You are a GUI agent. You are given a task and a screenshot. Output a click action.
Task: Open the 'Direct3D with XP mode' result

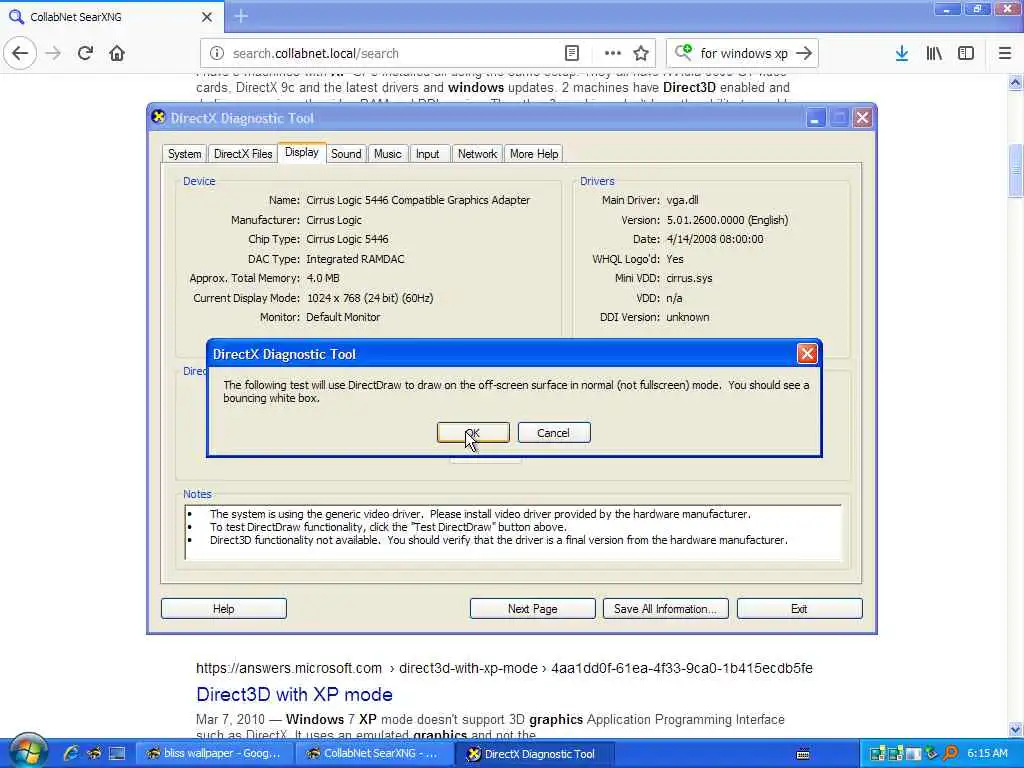[294, 694]
